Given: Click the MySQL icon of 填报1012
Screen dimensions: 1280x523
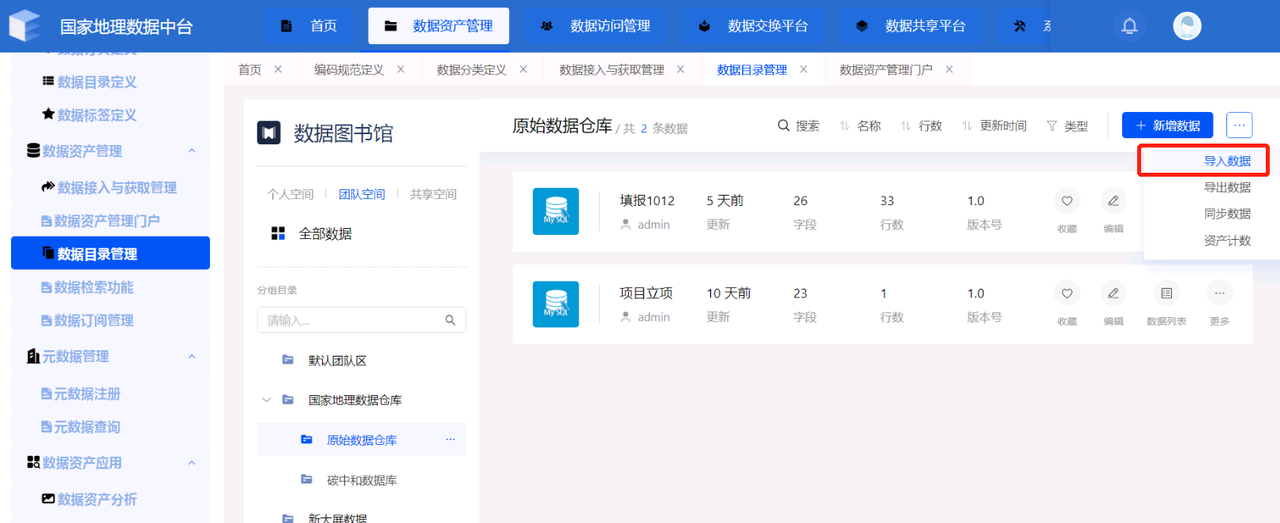Looking at the screenshot, I should [x=555, y=211].
